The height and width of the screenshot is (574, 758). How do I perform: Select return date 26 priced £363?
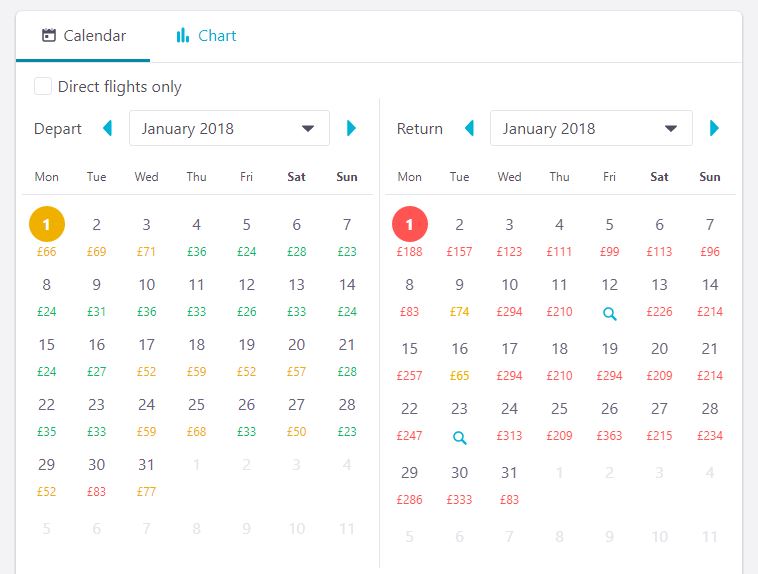click(x=609, y=419)
